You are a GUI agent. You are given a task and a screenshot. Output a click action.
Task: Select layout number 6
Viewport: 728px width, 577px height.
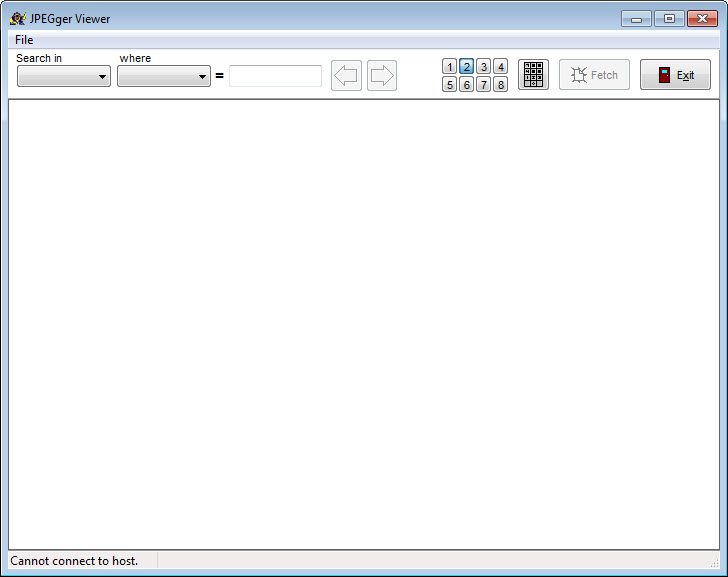coord(467,84)
